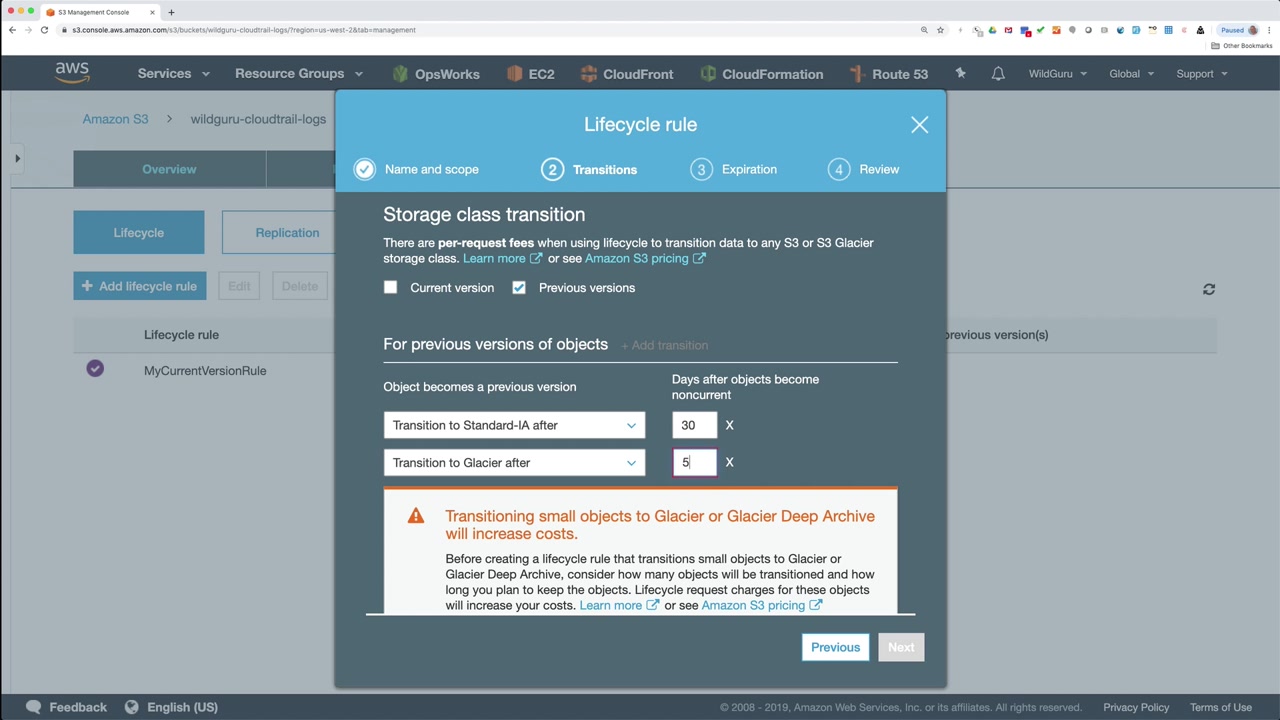Open Amazon S3 pricing link under Storage class transition
Image resolution: width=1280 pixels, height=720 pixels.
point(645,258)
